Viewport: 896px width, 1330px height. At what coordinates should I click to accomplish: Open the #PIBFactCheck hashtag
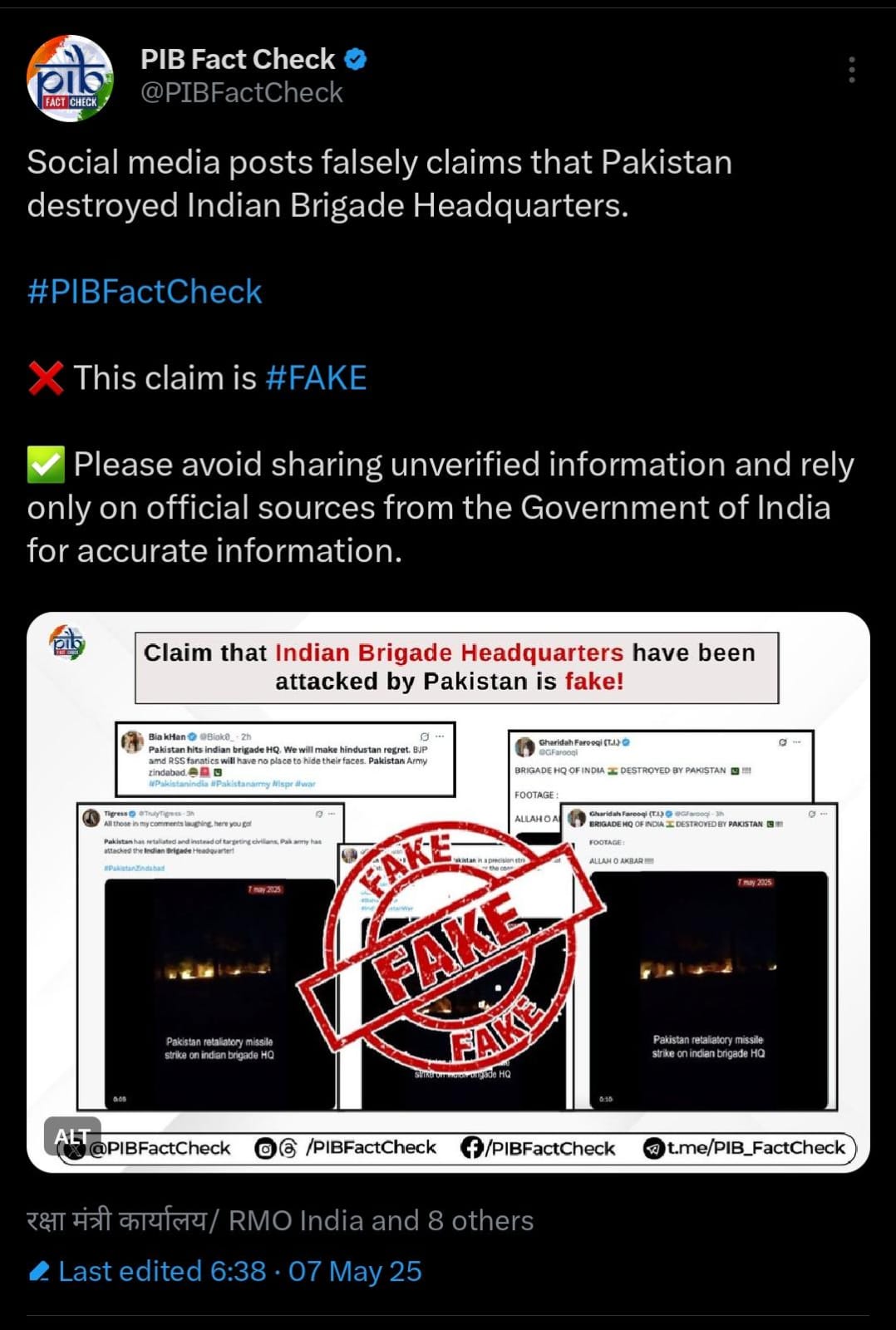(x=145, y=292)
